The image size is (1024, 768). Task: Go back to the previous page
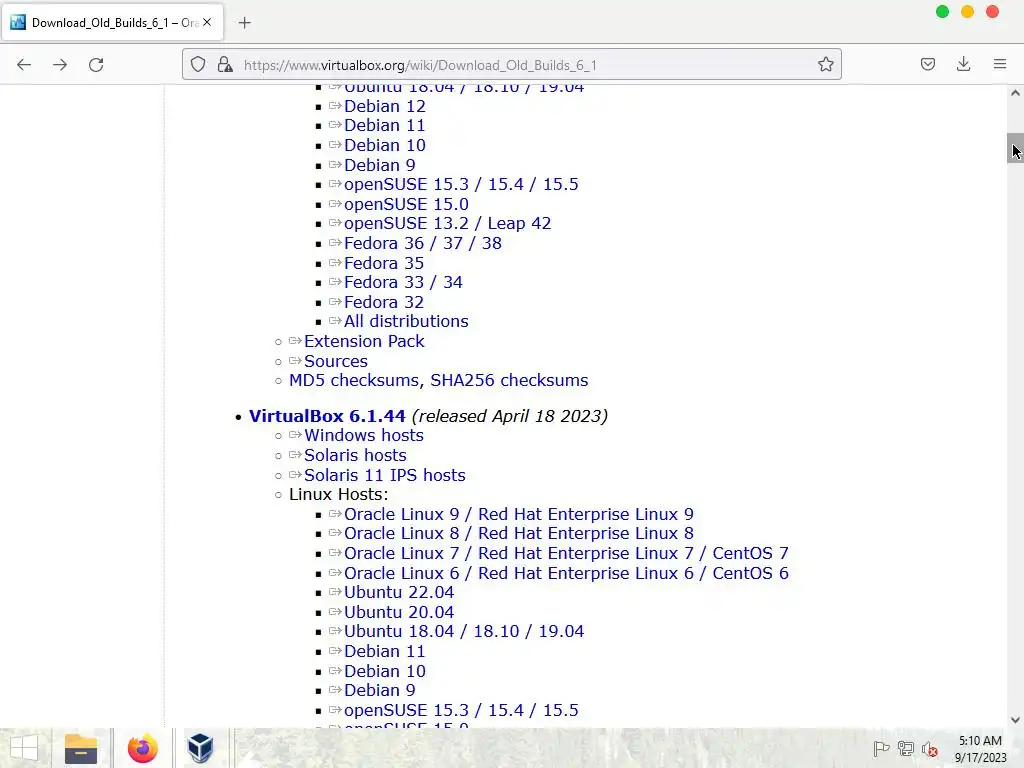point(24,65)
